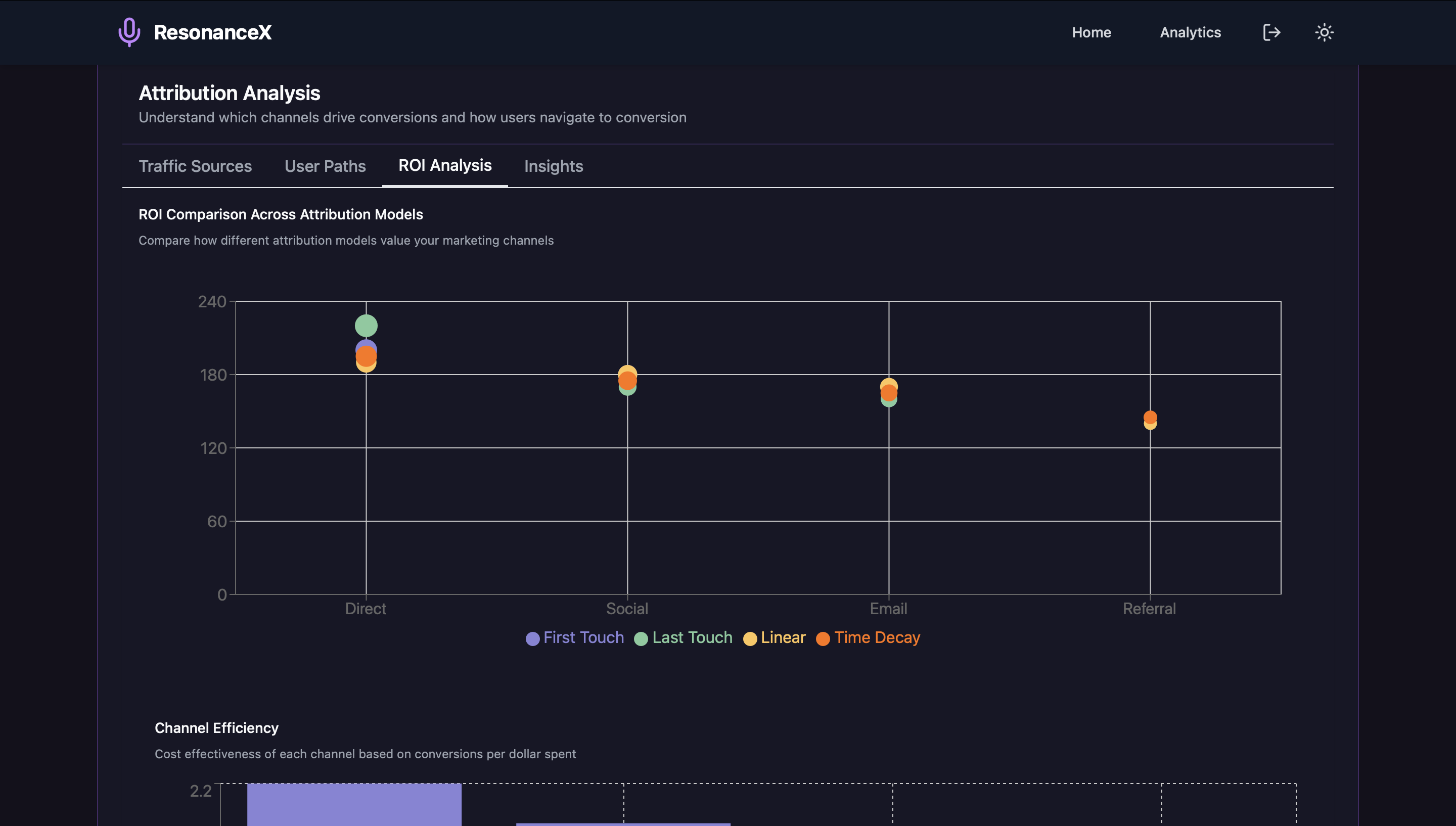Click the 60 y-axis value
Screen dimensions: 1456x826
217,521
